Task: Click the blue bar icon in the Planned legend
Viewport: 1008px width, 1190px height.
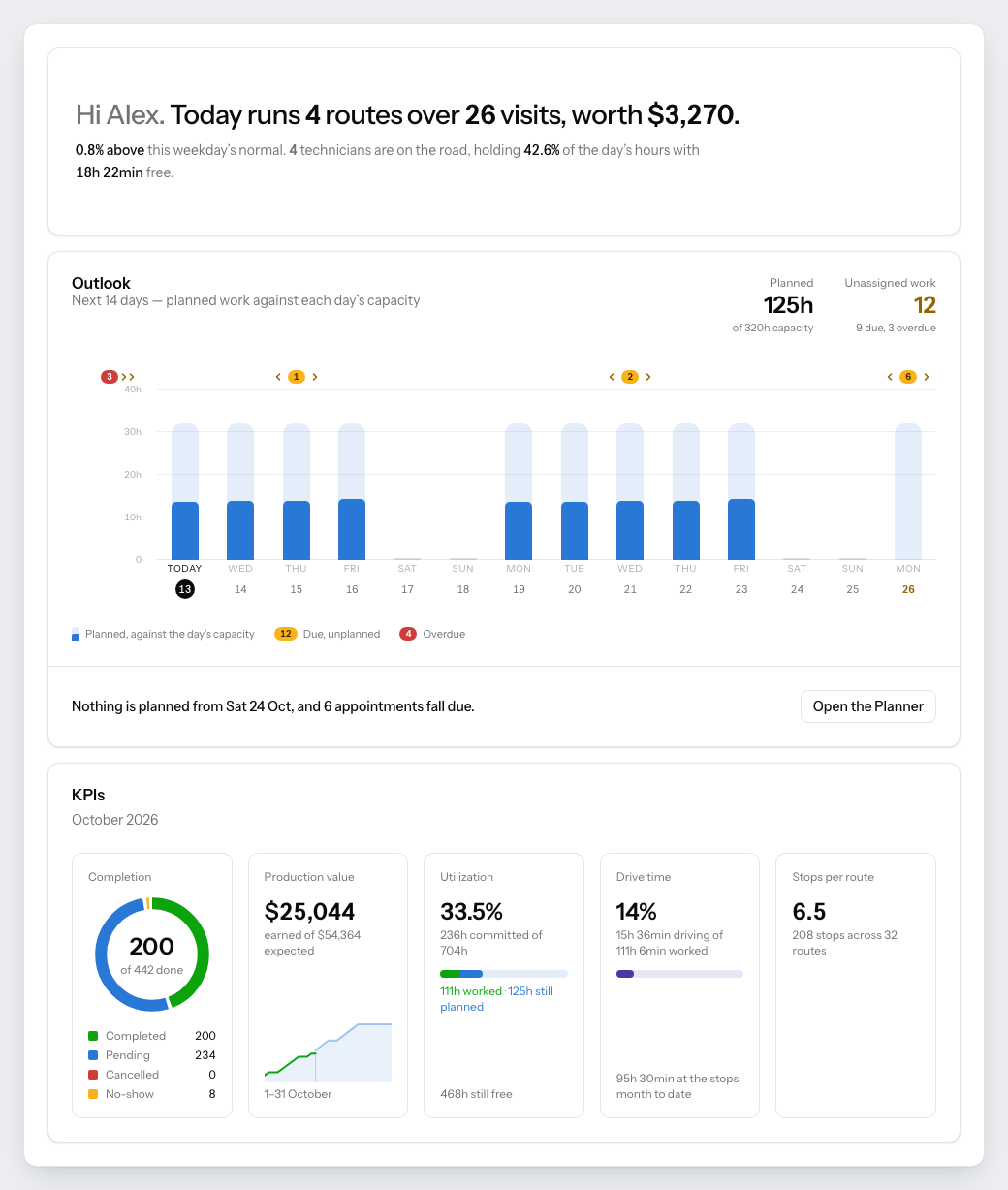Action: 76,634
